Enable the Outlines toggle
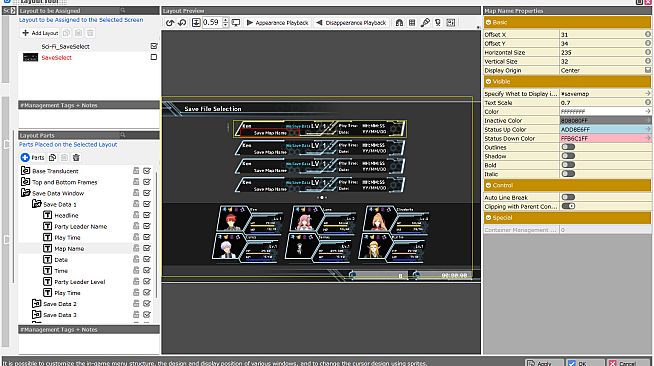This screenshot has height=366, width=654. click(568, 147)
